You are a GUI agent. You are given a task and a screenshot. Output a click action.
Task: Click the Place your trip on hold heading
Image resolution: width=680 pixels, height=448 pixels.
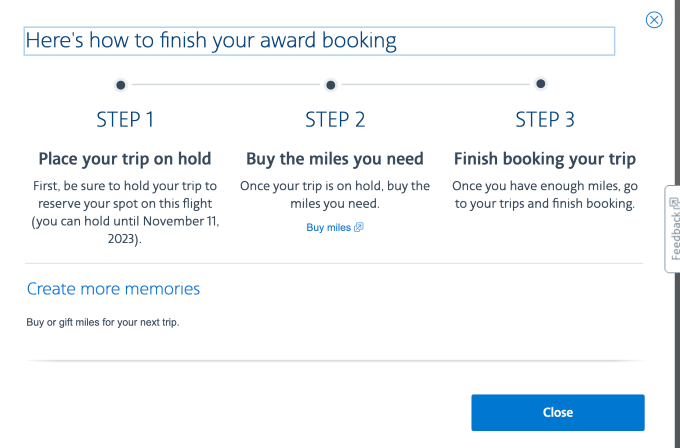click(125, 159)
